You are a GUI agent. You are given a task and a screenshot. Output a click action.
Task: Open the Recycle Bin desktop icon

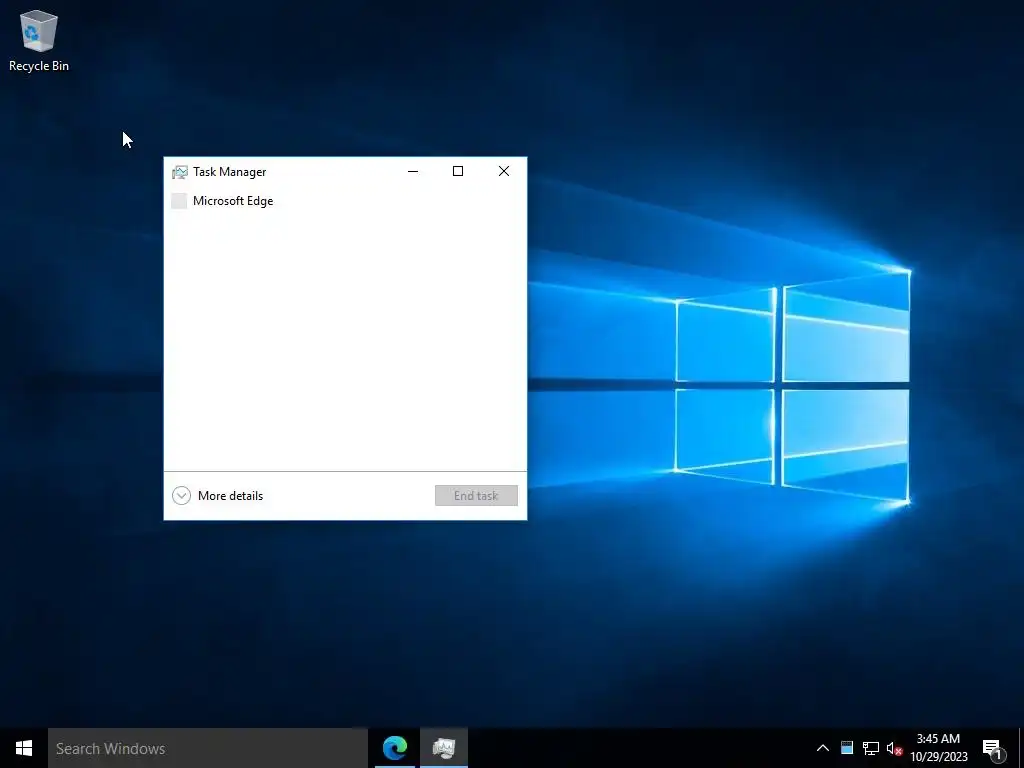coord(39,40)
